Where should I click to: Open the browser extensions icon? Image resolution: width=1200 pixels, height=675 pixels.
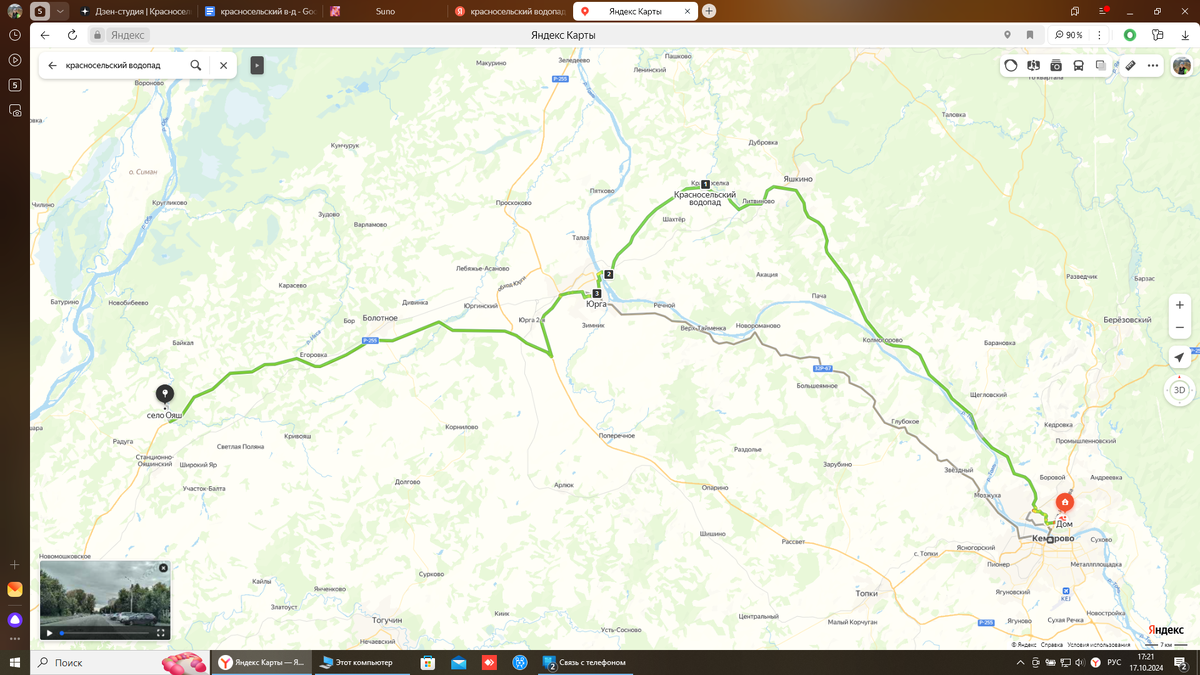(1158, 35)
